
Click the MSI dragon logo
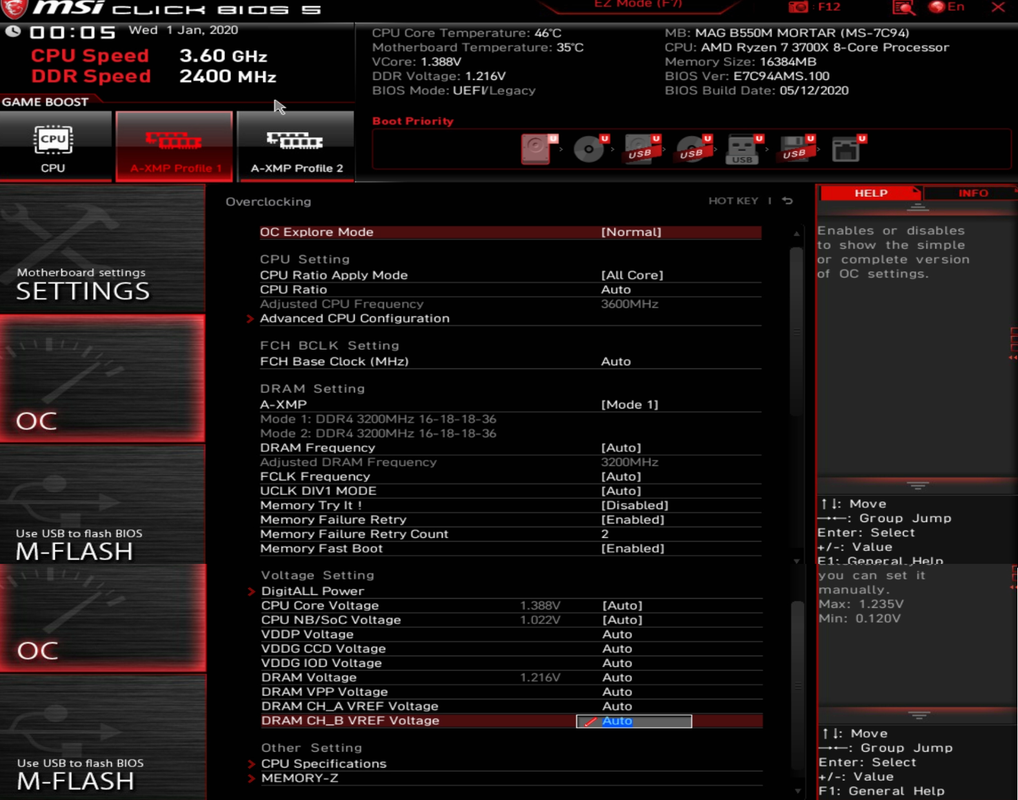[x=14, y=8]
